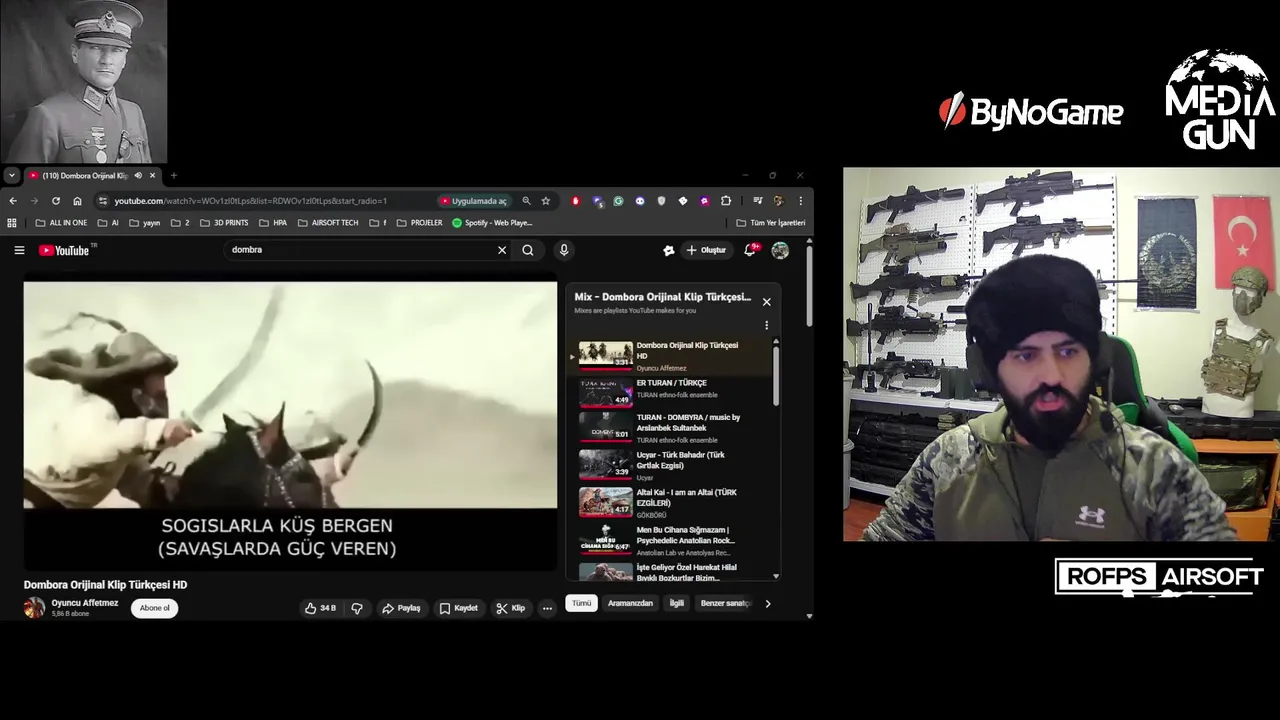Image resolution: width=1280 pixels, height=720 pixels.
Task: Click the sparkle icon next to Oluştur
Action: (669, 250)
